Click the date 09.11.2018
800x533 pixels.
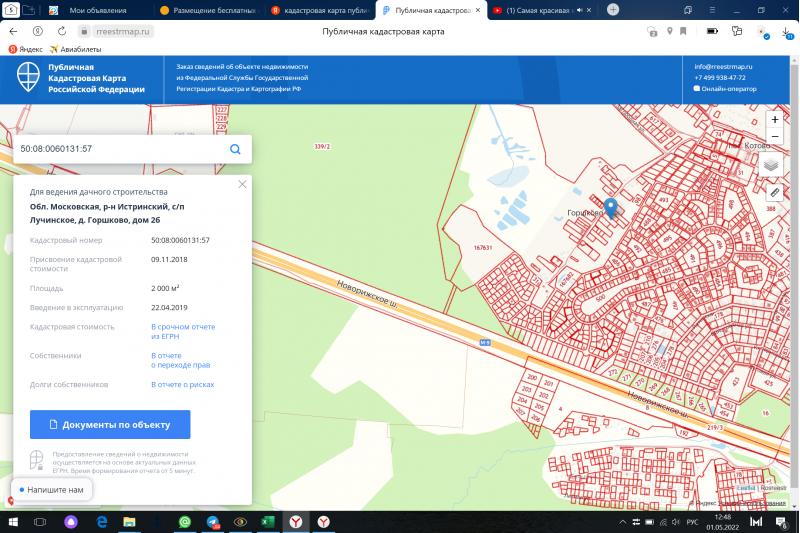tap(169, 259)
